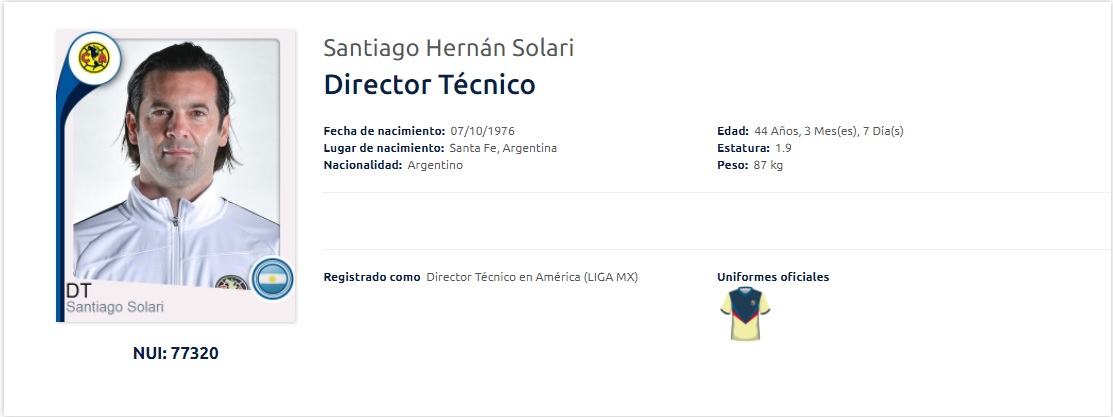Screen dimensions: 1113x417
Task: Click the Santa Fe, Argentina birthplace text
Action: 503,148
